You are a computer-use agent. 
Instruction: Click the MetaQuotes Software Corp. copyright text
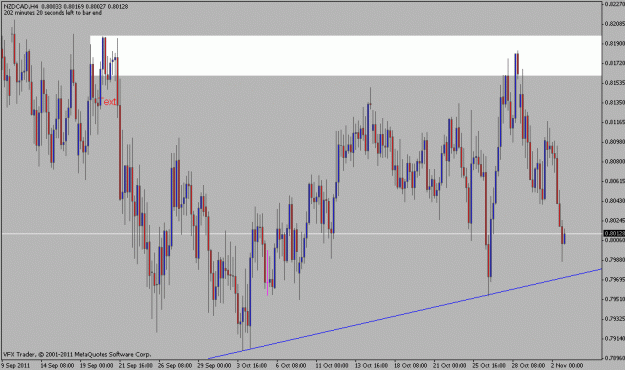pyautogui.click(x=77, y=354)
